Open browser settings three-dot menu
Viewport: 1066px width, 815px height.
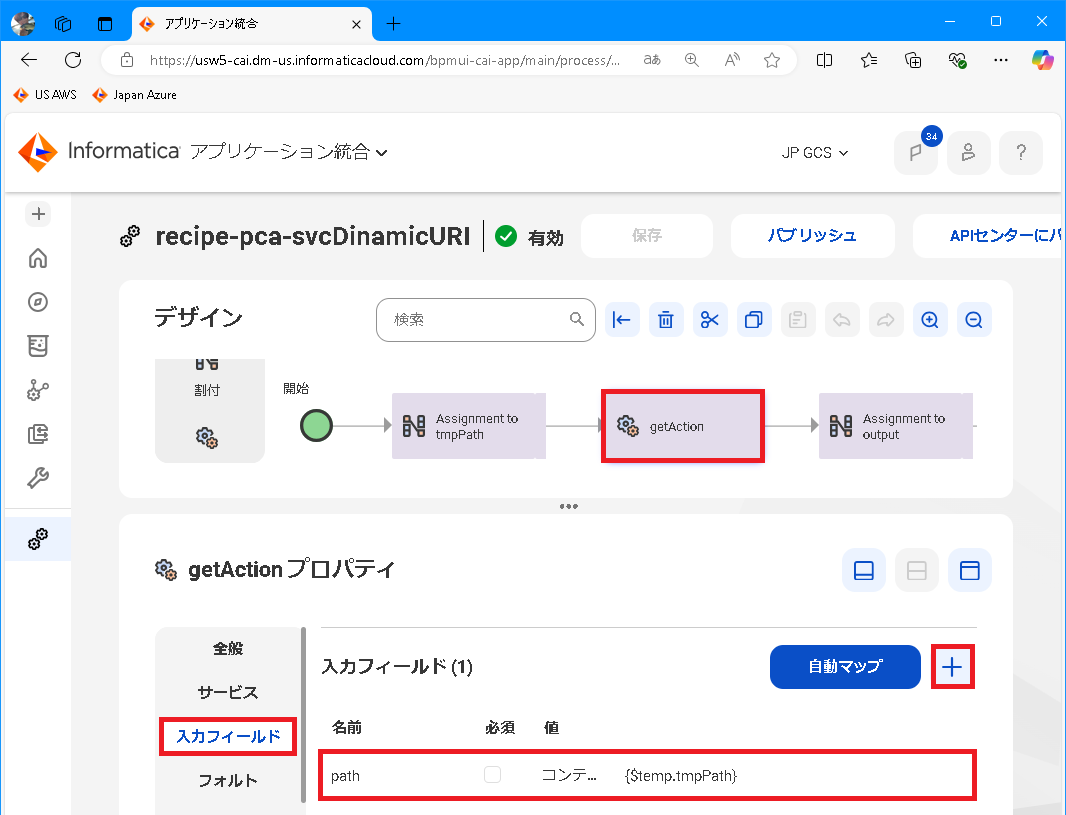tap(1000, 60)
